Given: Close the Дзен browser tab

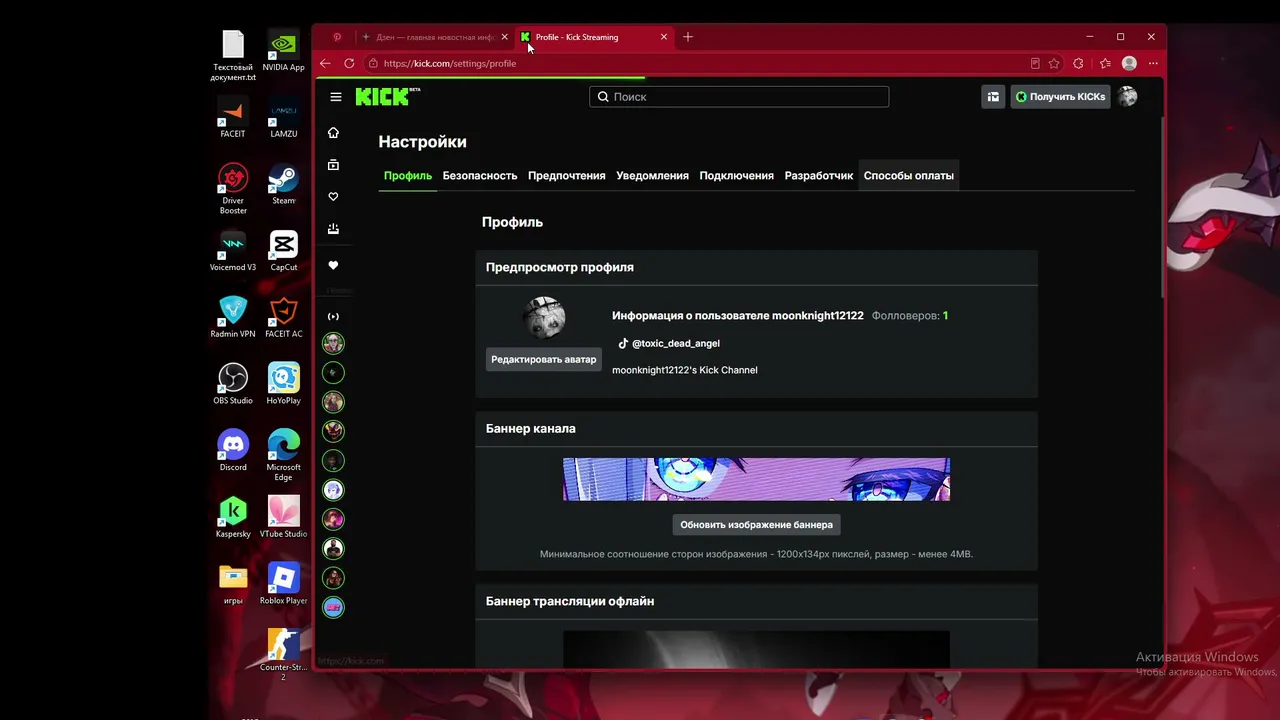Looking at the screenshot, I should tap(504, 37).
